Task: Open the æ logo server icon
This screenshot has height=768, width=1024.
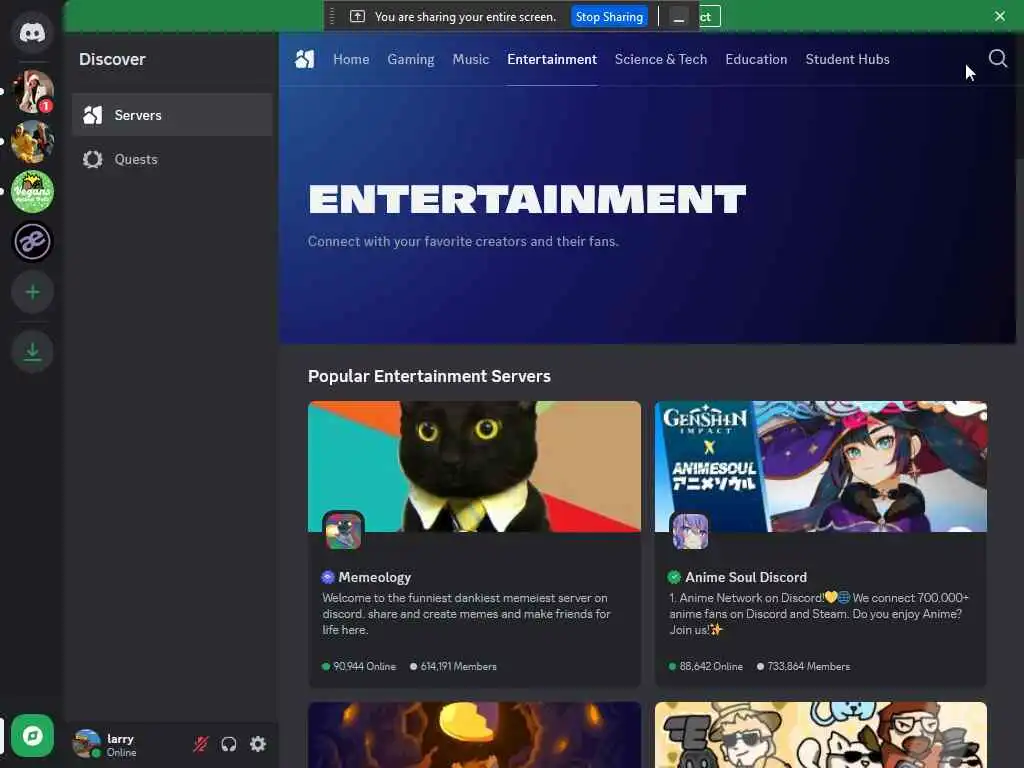Action: coord(33,242)
